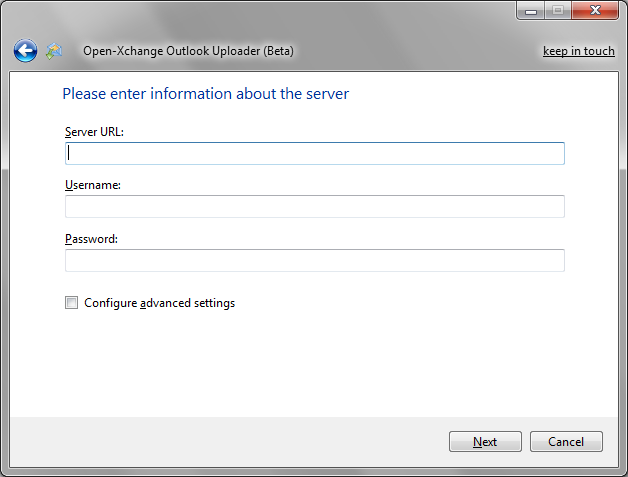Click the Open-Xchange Outlook Uploader (Beta) title
628x477 pixels.
(188, 51)
